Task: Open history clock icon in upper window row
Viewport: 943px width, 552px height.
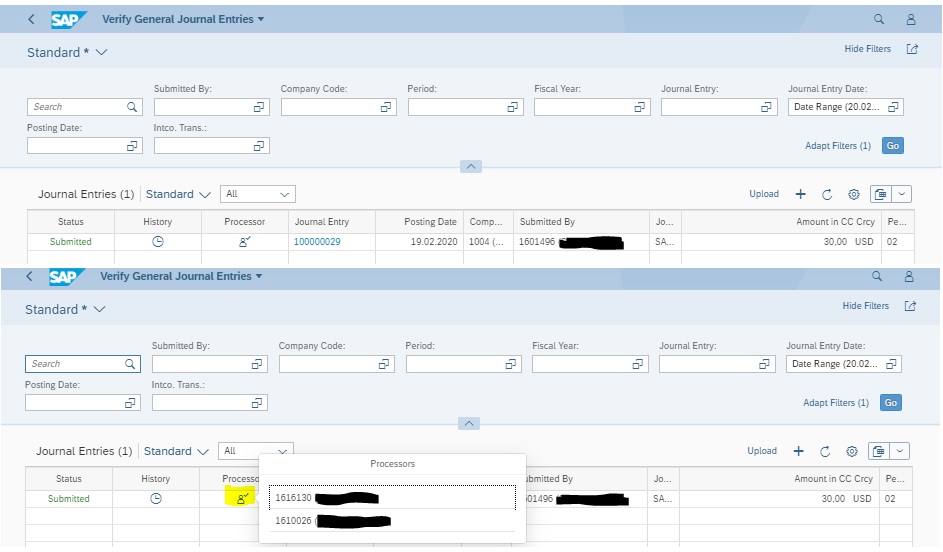Action: (158, 241)
